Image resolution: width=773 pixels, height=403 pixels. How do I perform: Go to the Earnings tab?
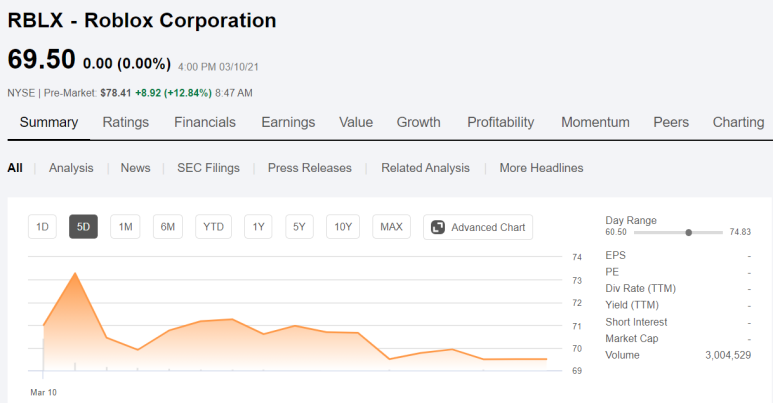pyautogui.click(x=288, y=122)
